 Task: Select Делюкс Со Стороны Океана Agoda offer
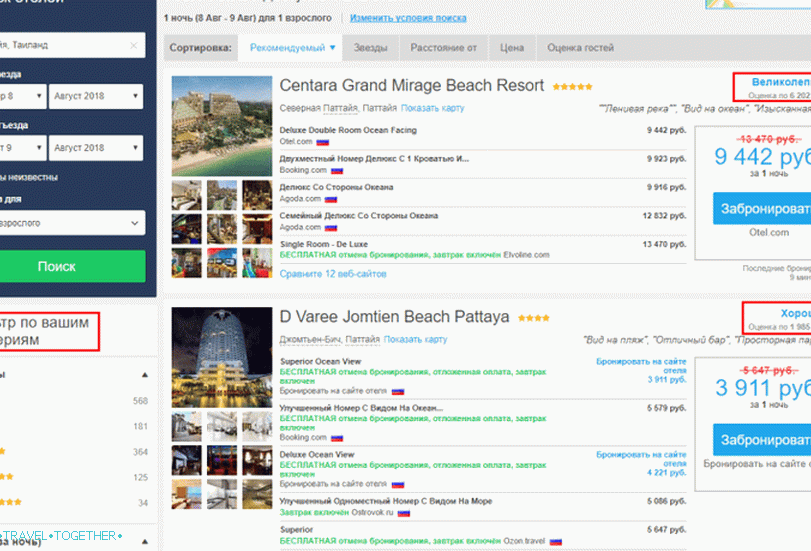pyautogui.click(x=483, y=192)
